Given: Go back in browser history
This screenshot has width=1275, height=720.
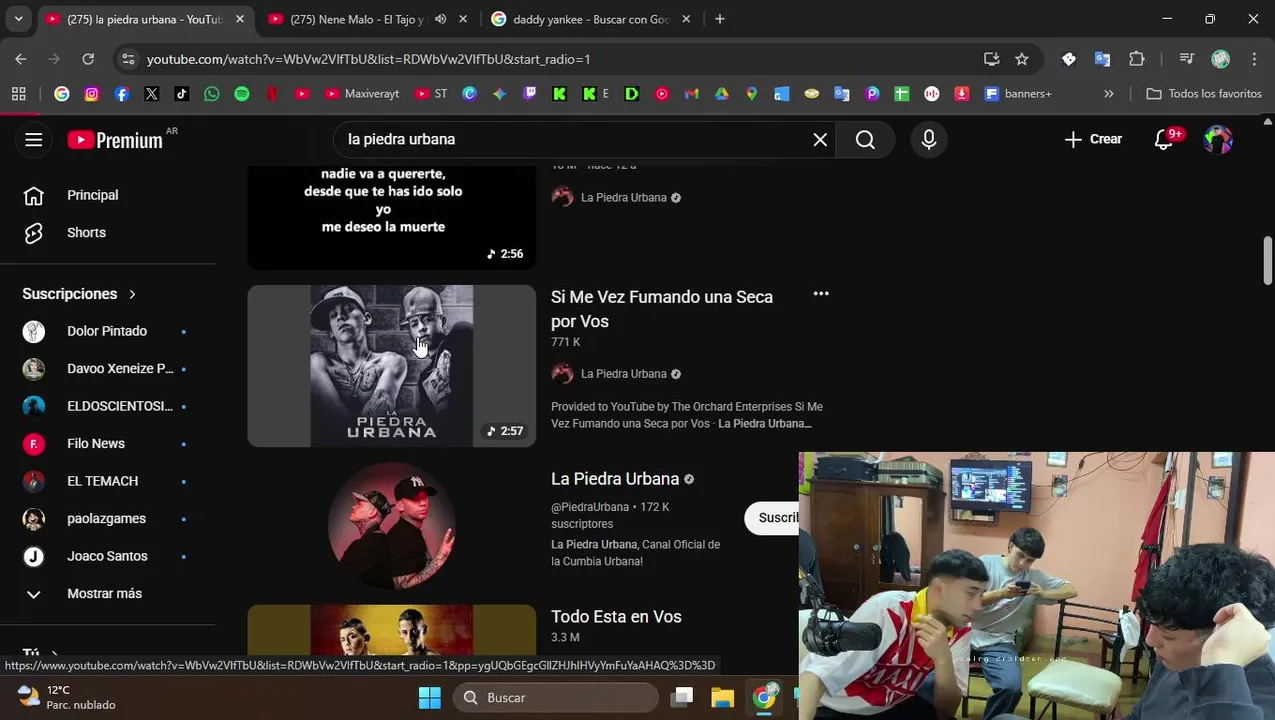Looking at the screenshot, I should coord(21,59).
